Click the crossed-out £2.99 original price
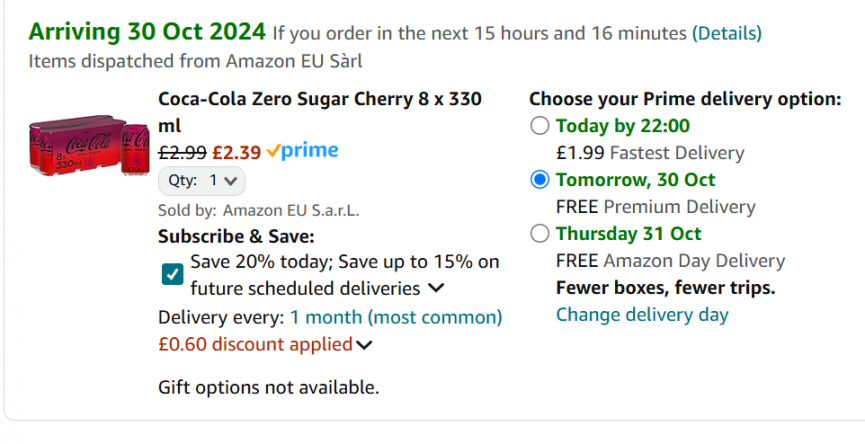The width and height of the screenshot is (865, 444). [182, 153]
